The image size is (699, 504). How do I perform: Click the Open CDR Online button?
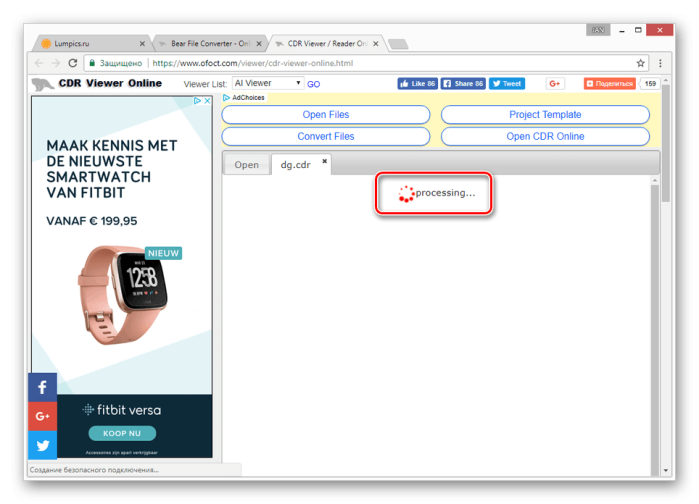(545, 136)
